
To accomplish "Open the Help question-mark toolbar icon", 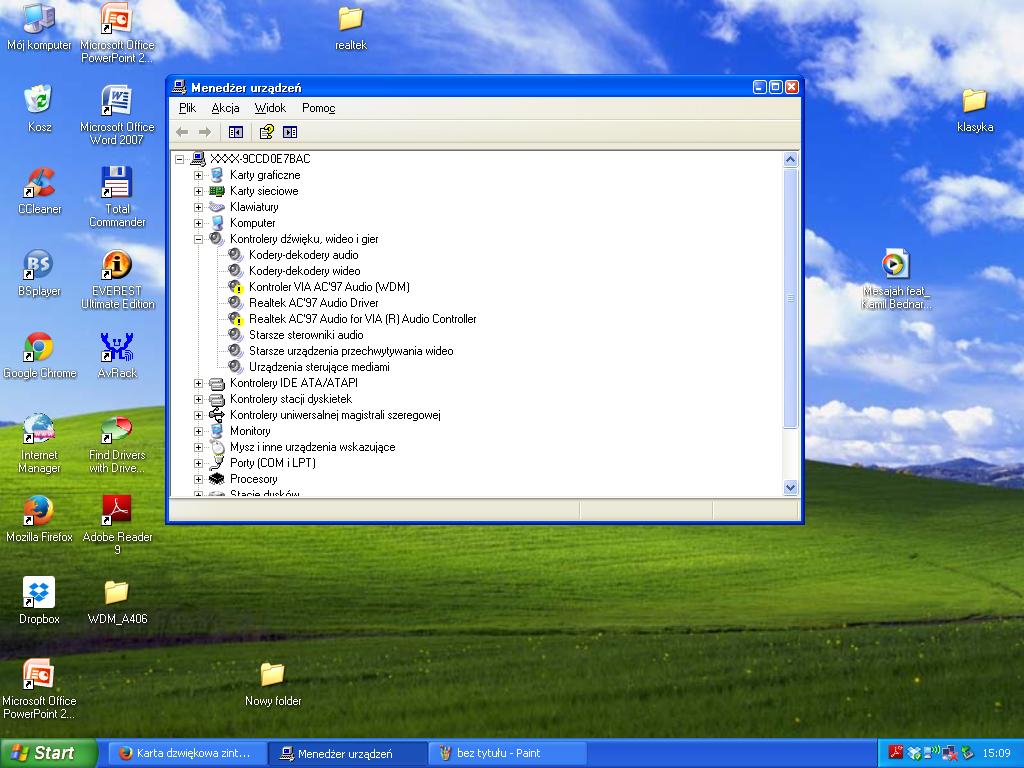I will coord(266,132).
